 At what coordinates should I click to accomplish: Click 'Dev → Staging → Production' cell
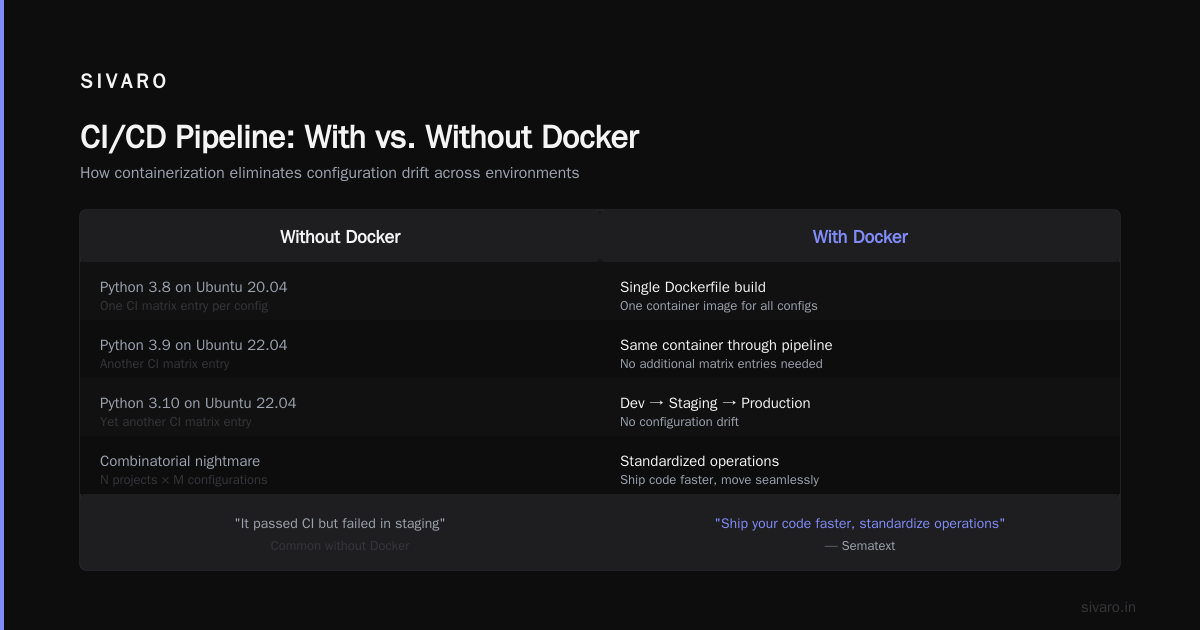[715, 403]
